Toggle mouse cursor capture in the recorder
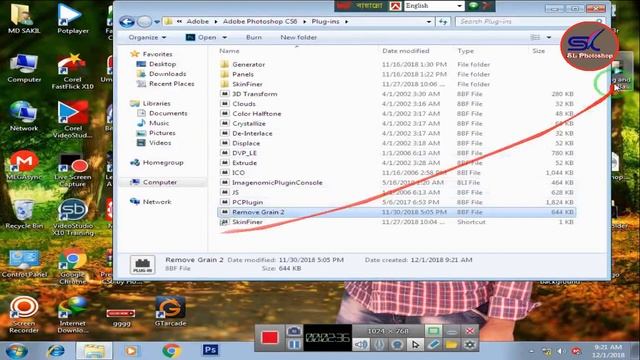This screenshot has height=360, width=640. [415, 345]
